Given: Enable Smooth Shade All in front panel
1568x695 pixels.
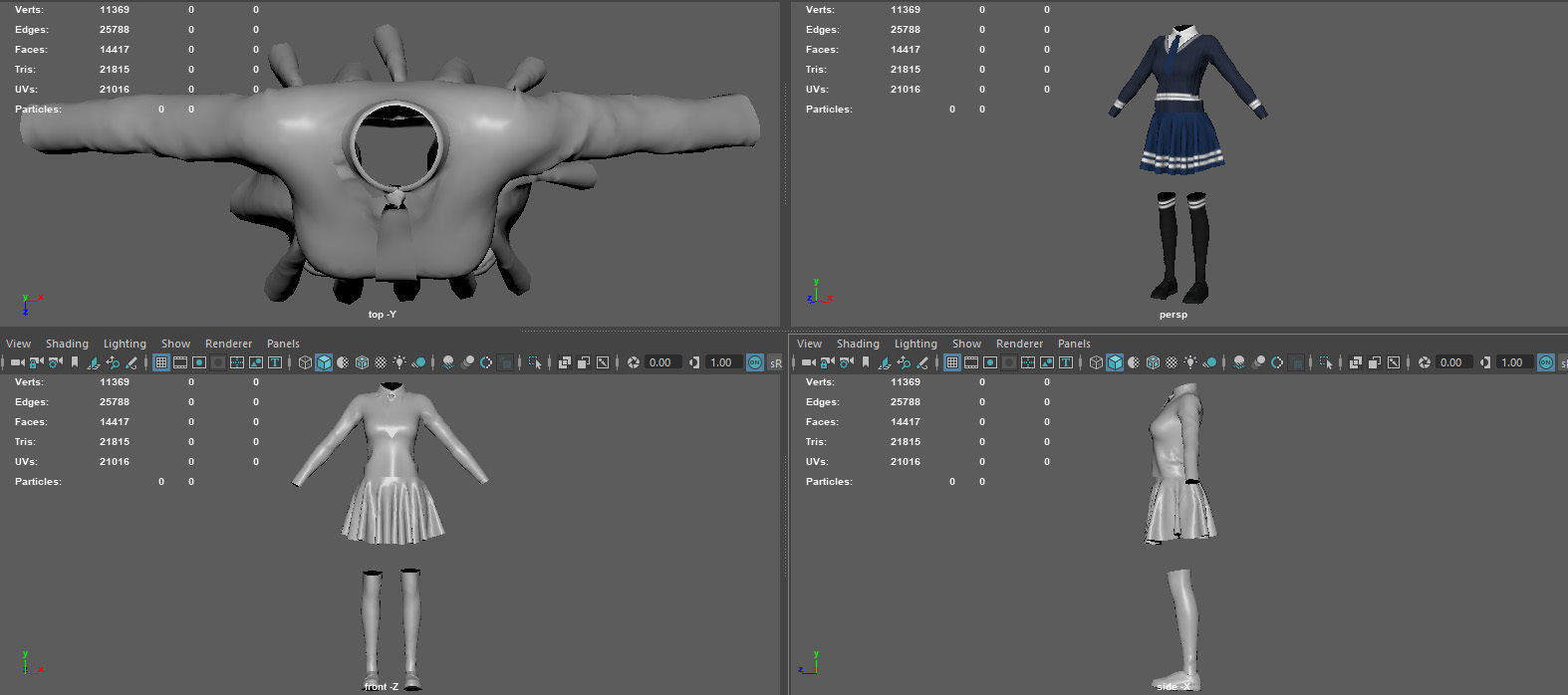Looking at the screenshot, I should pos(324,362).
